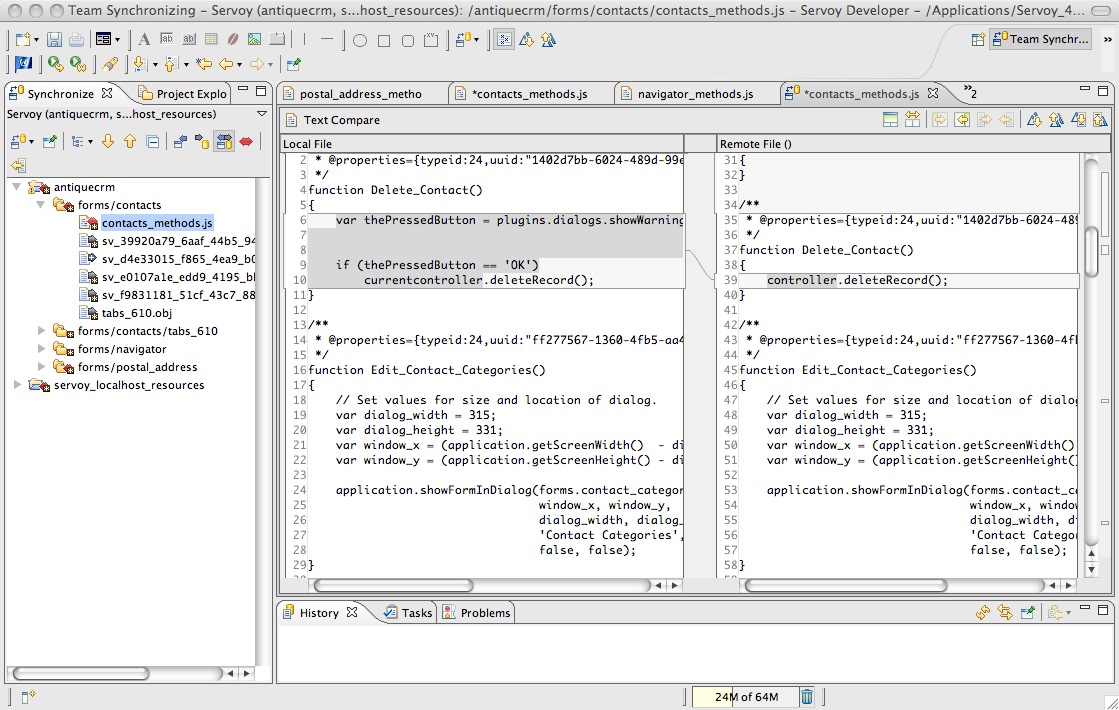Click the Save icon in main toolbar
The height and width of the screenshot is (710, 1119).
[54, 40]
